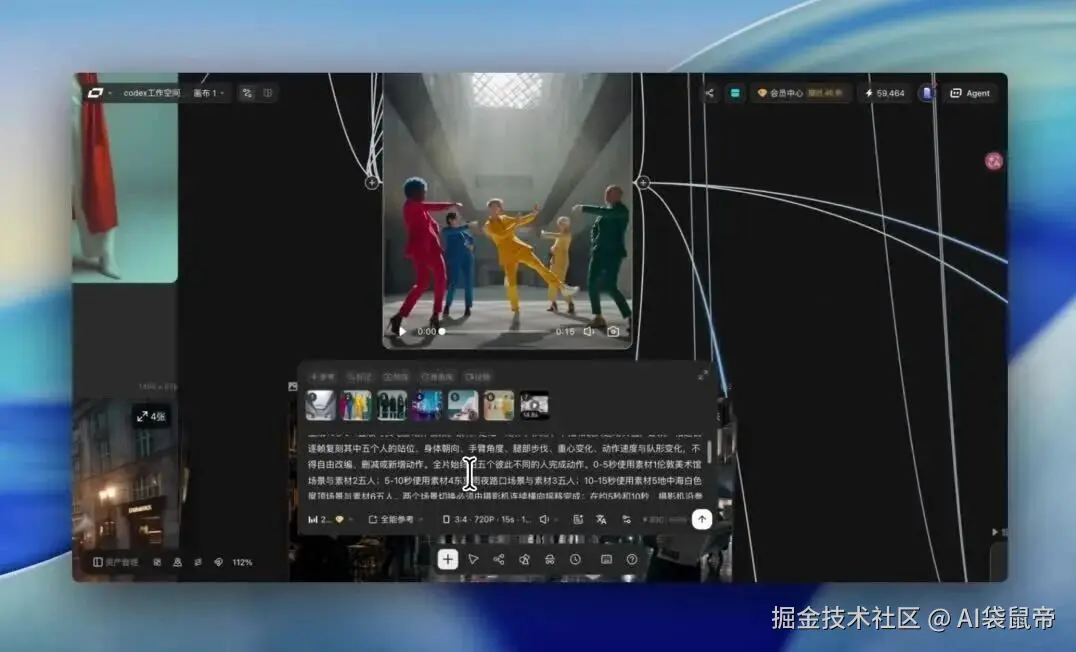
Task: Click inside the prompt text area
Action: pyautogui.click(x=505, y=465)
